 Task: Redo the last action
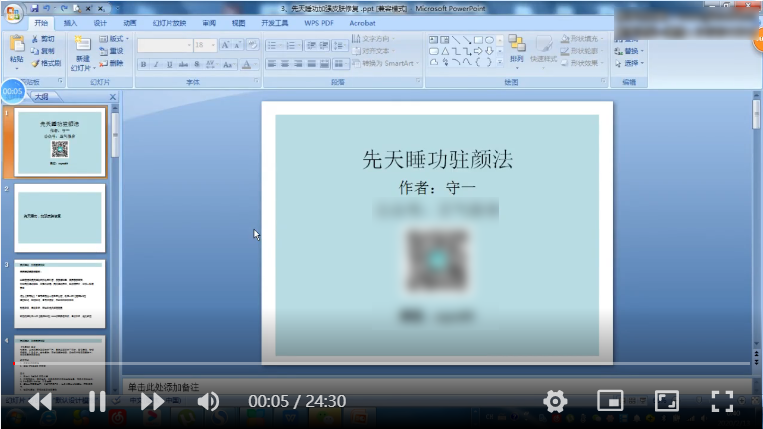coord(64,8)
